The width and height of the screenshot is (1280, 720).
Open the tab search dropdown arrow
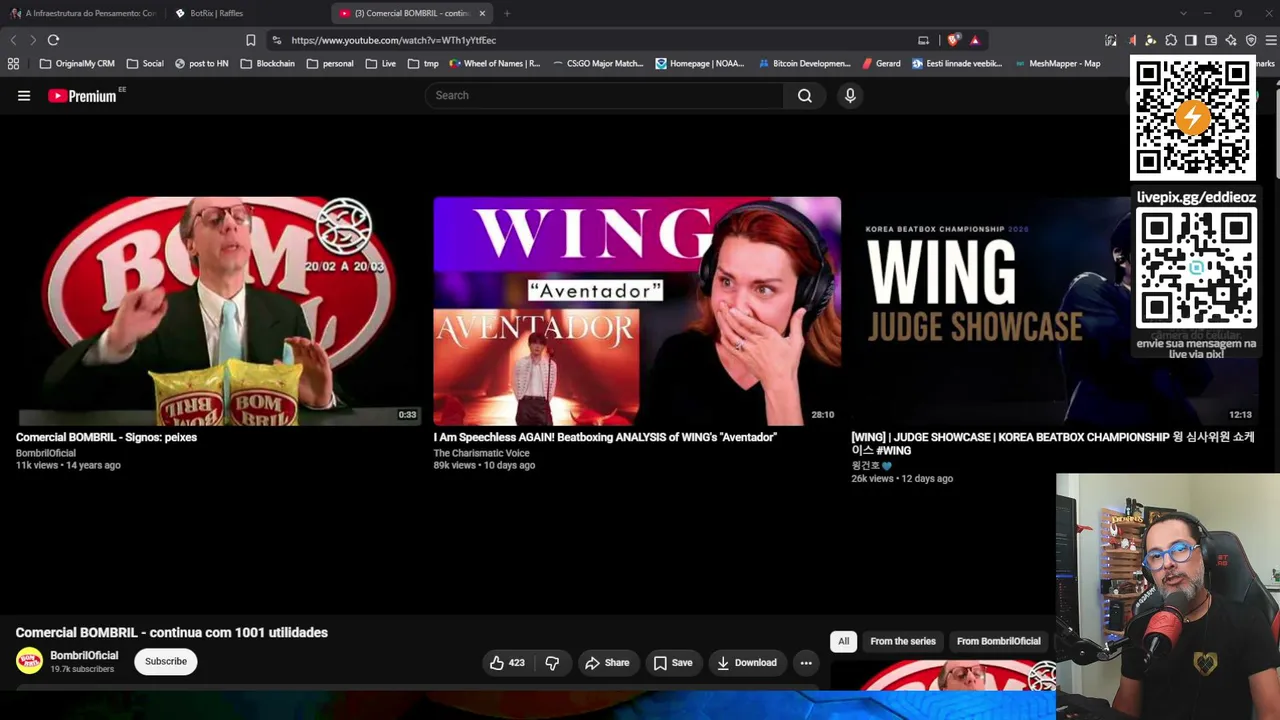[1183, 13]
